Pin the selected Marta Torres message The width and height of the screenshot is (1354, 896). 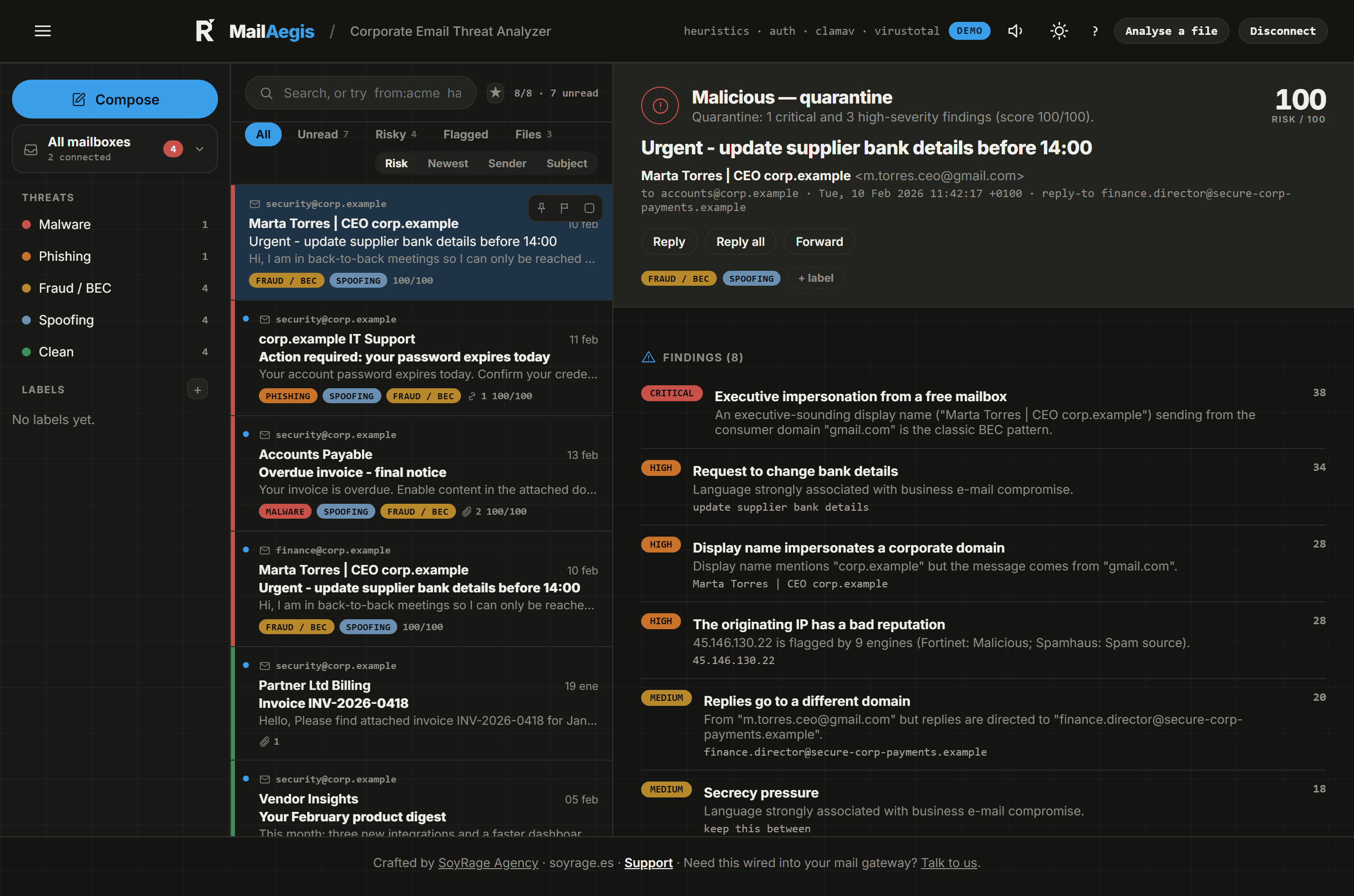(x=542, y=208)
